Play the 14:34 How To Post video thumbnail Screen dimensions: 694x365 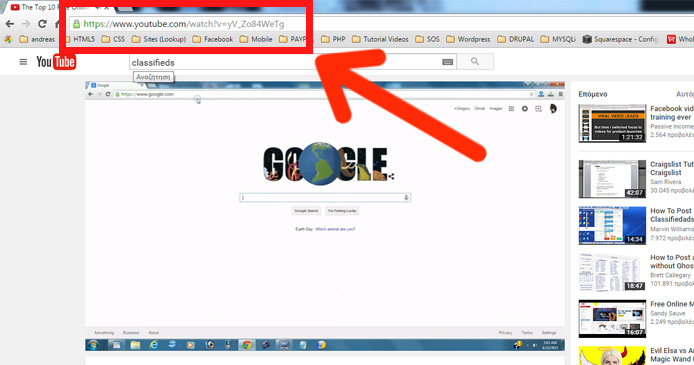(612, 226)
